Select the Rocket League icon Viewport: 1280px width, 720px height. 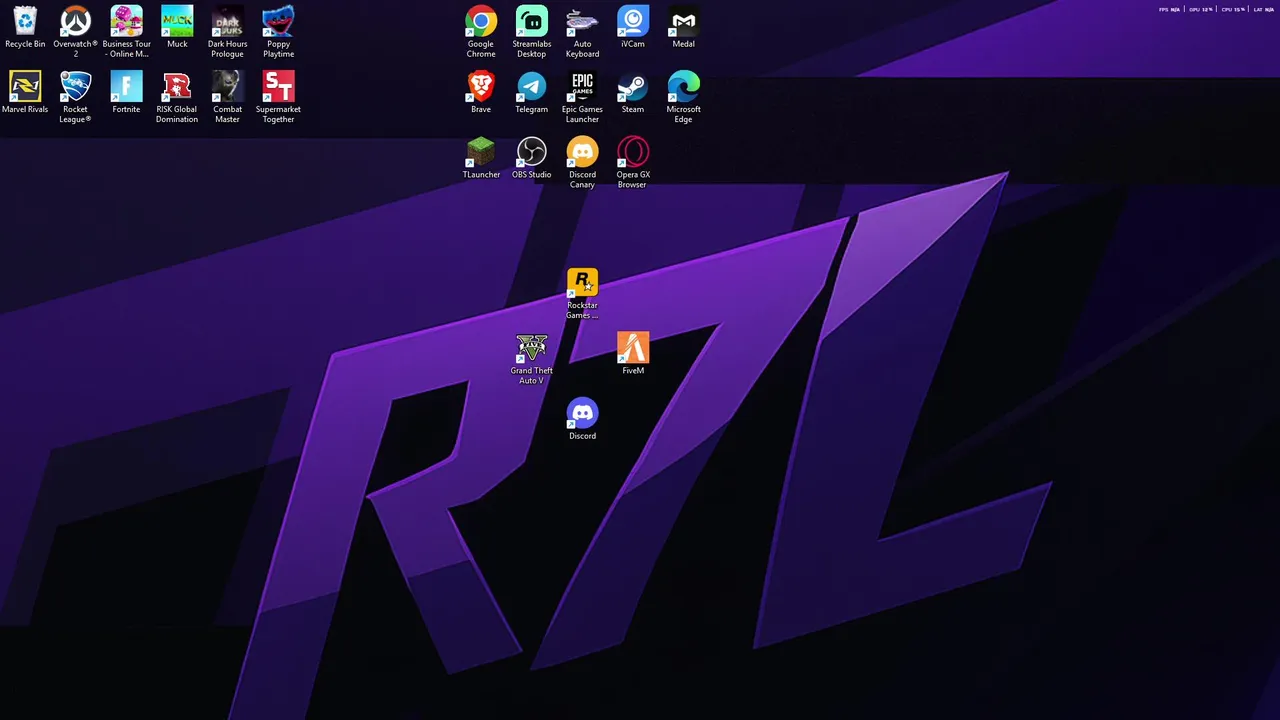pyautogui.click(x=76, y=97)
